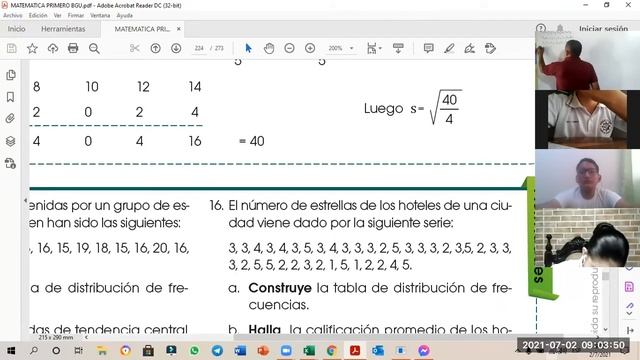Select the teacher writing on whiteboard video
Viewport: 640px width, 360px height.
tap(587, 60)
